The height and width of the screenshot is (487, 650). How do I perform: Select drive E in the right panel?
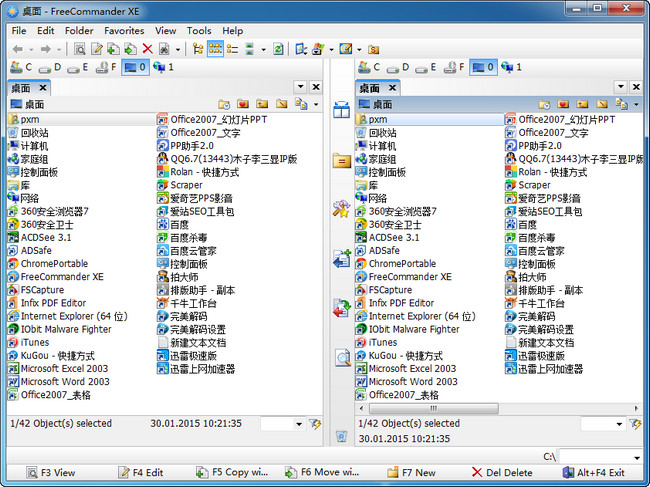point(426,67)
